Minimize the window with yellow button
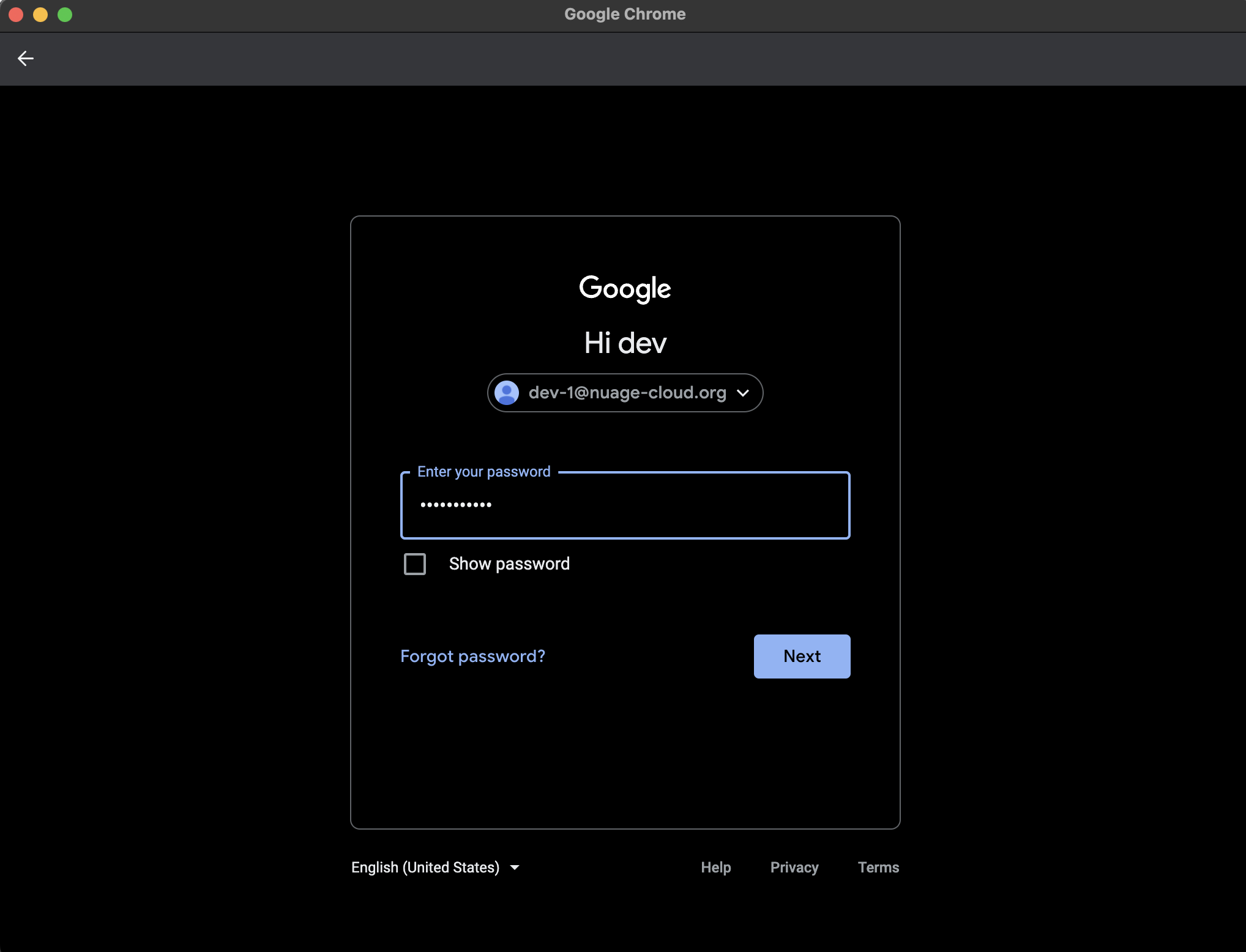Screen dimensions: 1246x952 pos(40,15)
